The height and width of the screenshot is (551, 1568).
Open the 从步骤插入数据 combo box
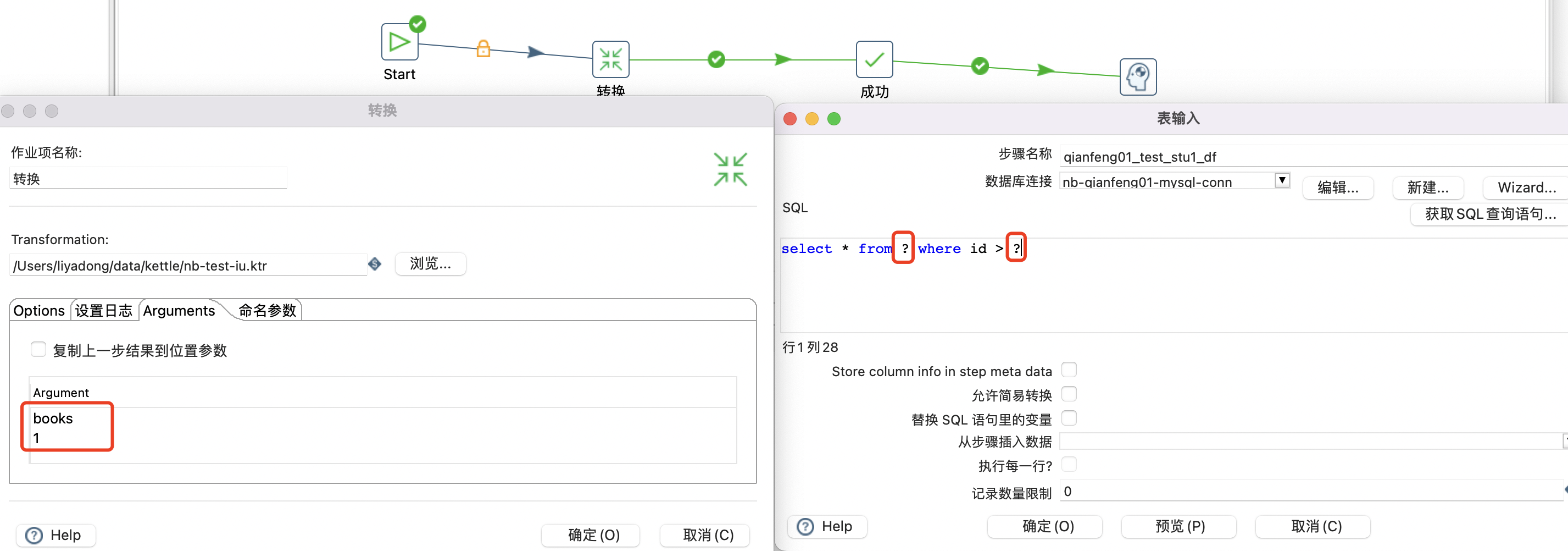[x=1314, y=440]
